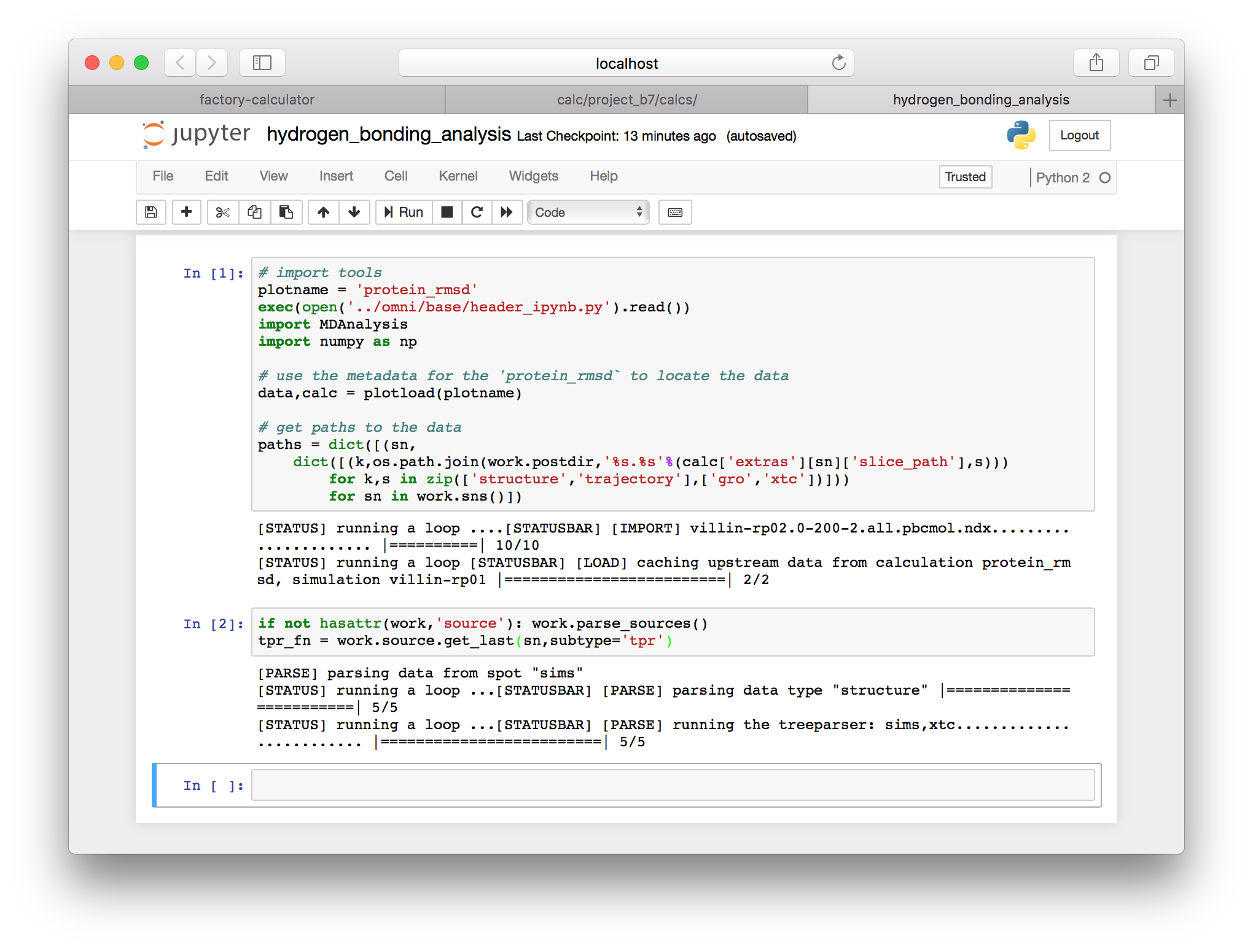The width and height of the screenshot is (1253, 952).
Task: Go forward with the browser forward arrow
Action: [212, 63]
